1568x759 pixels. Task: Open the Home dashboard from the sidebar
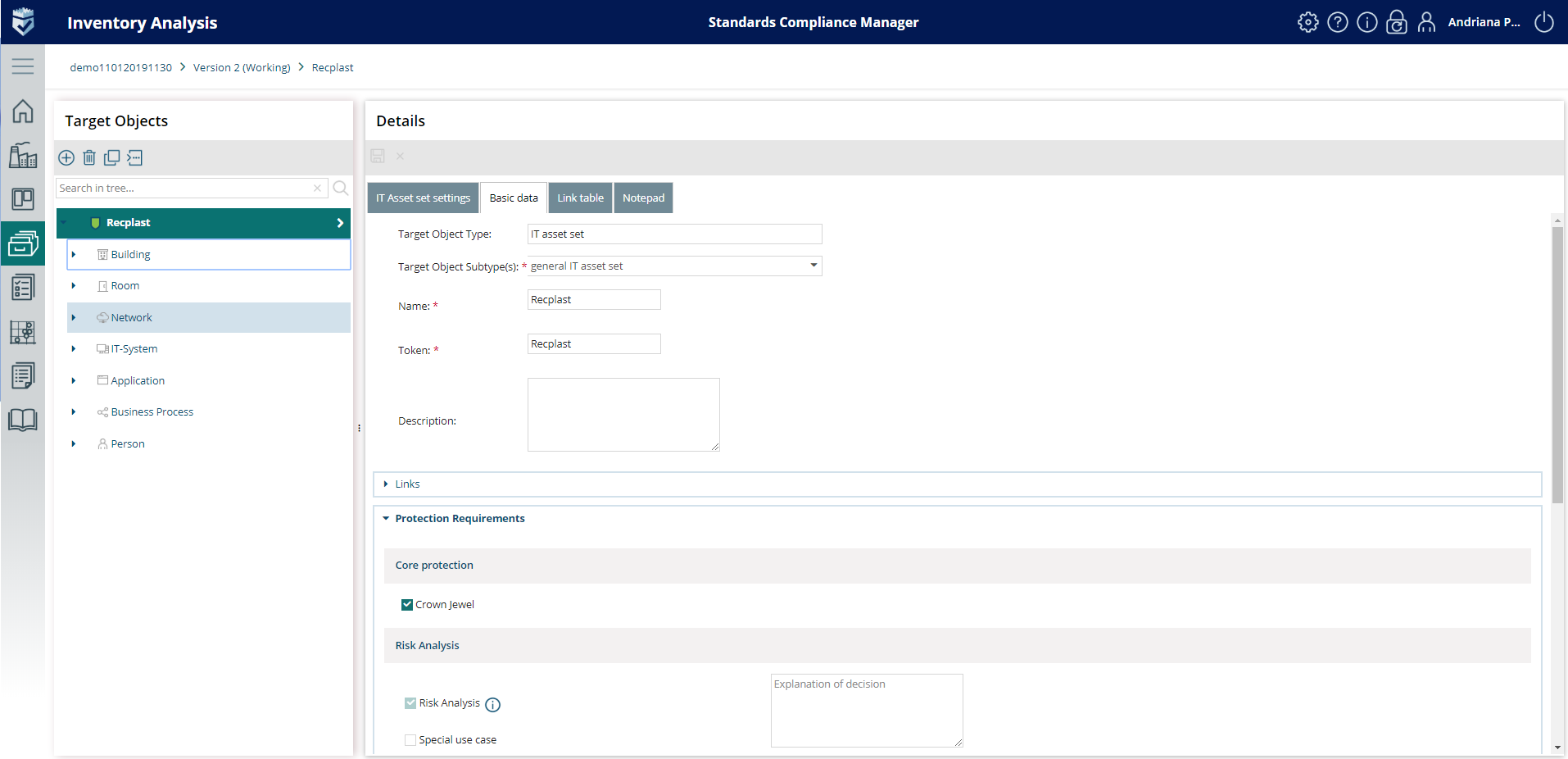tap(22, 111)
